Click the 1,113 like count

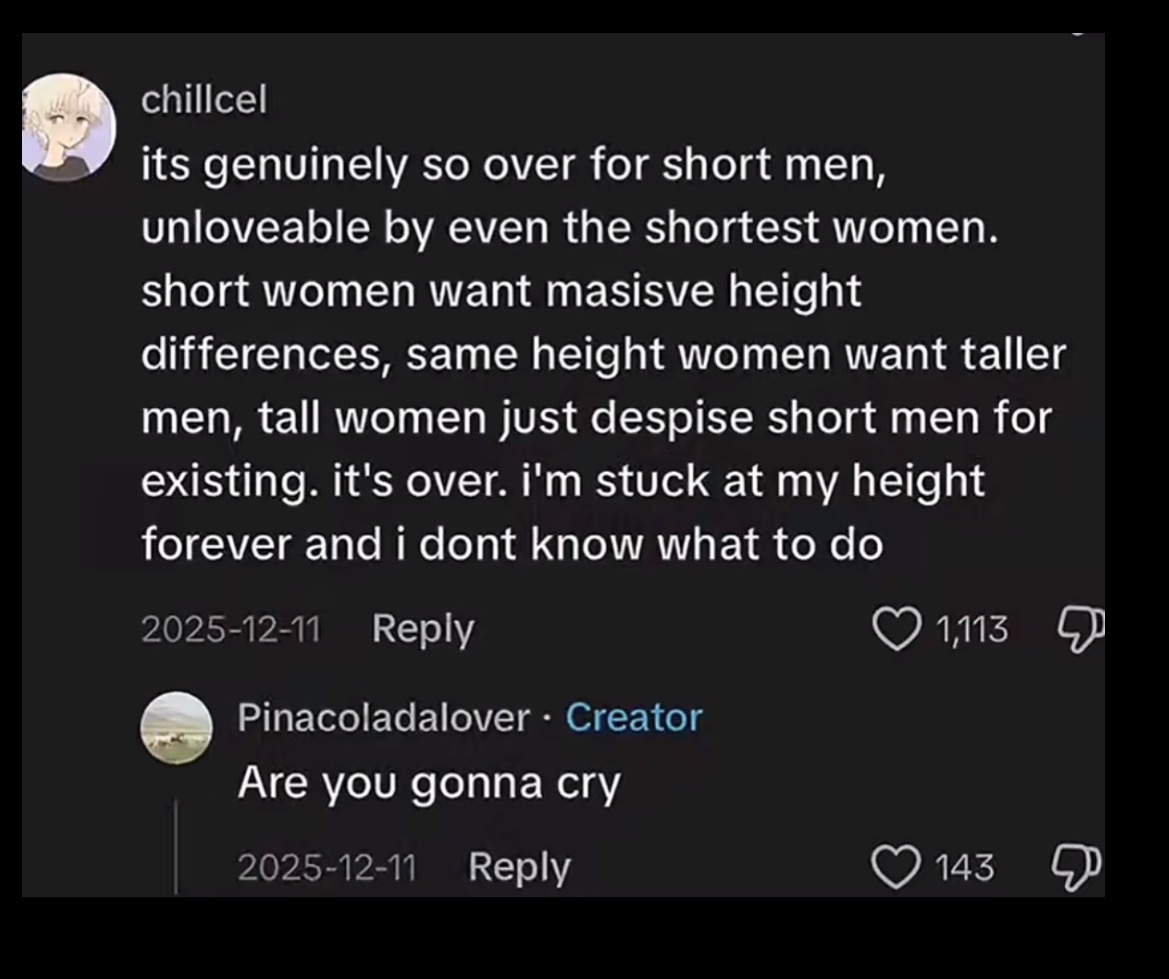click(971, 629)
